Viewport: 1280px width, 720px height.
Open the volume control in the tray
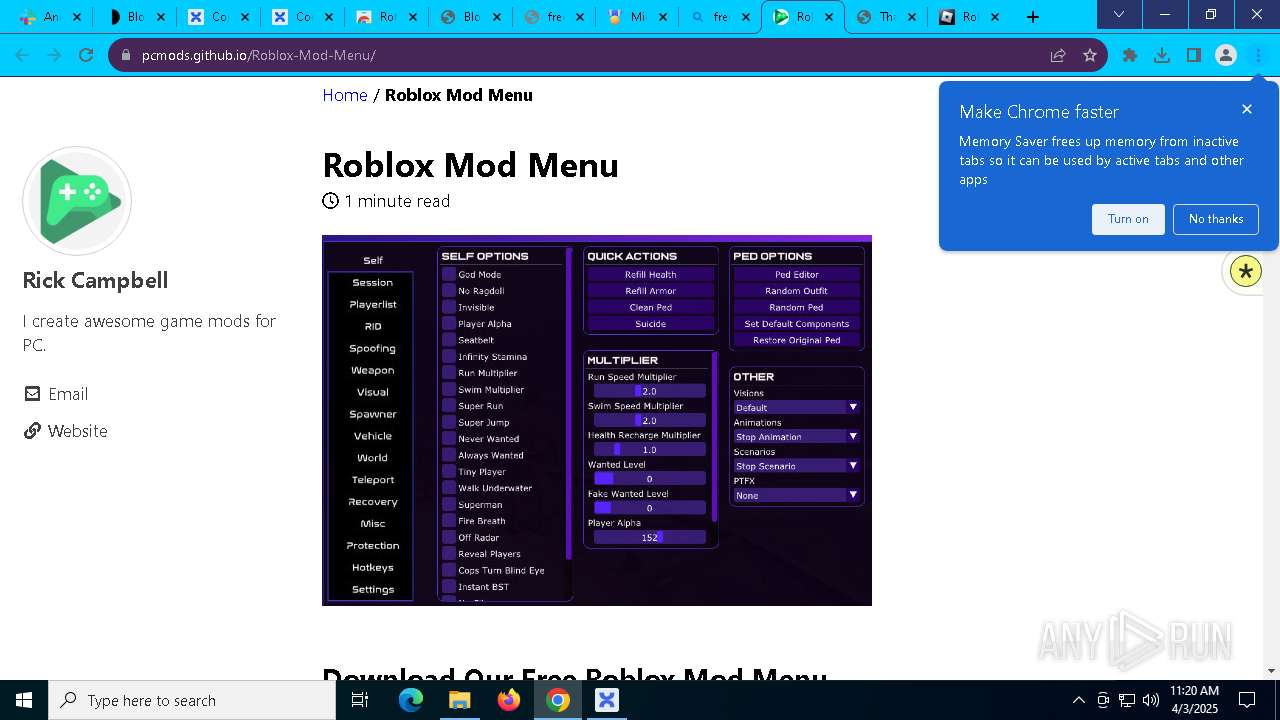1151,700
